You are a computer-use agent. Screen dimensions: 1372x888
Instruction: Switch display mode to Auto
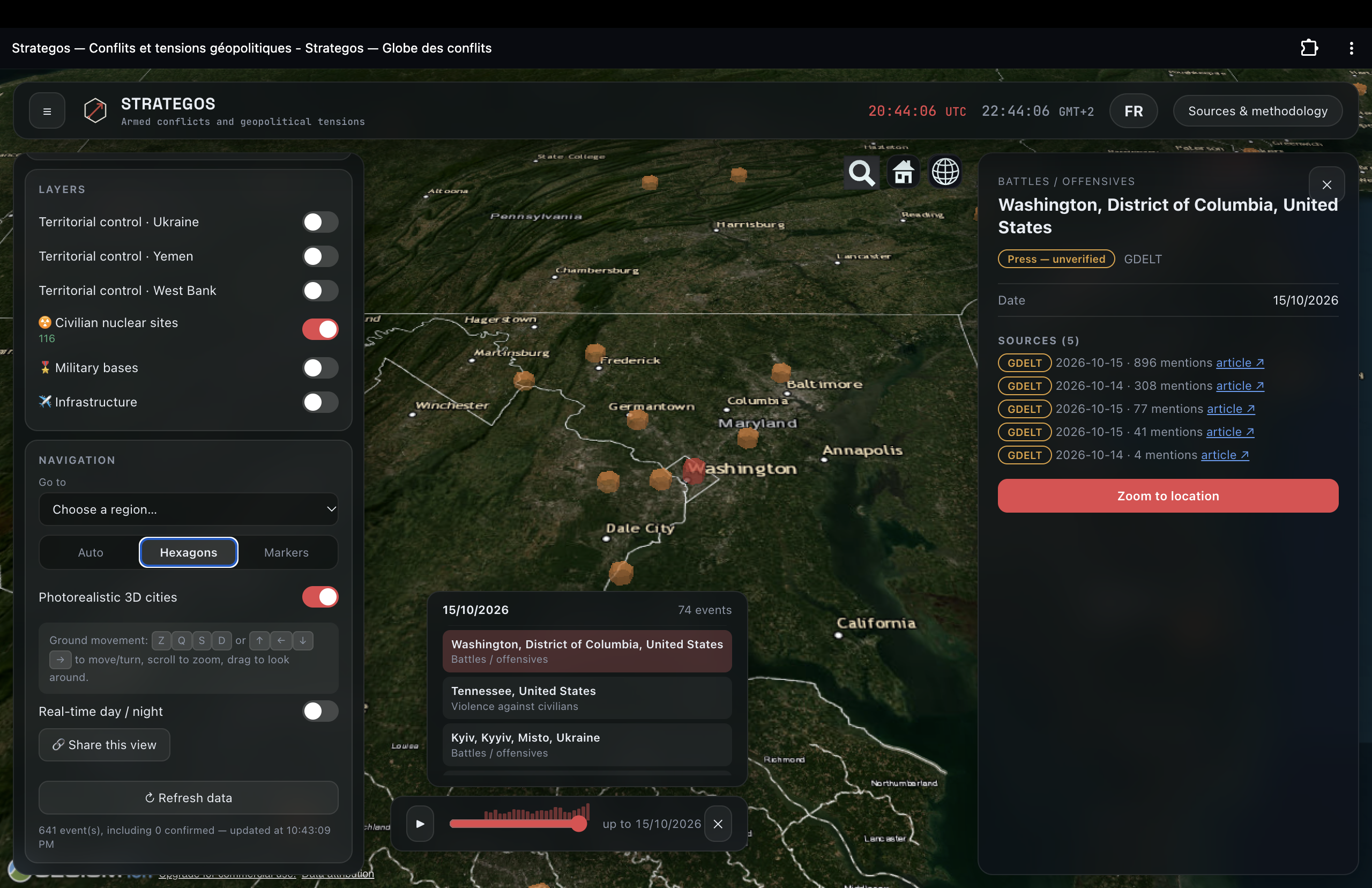point(91,552)
